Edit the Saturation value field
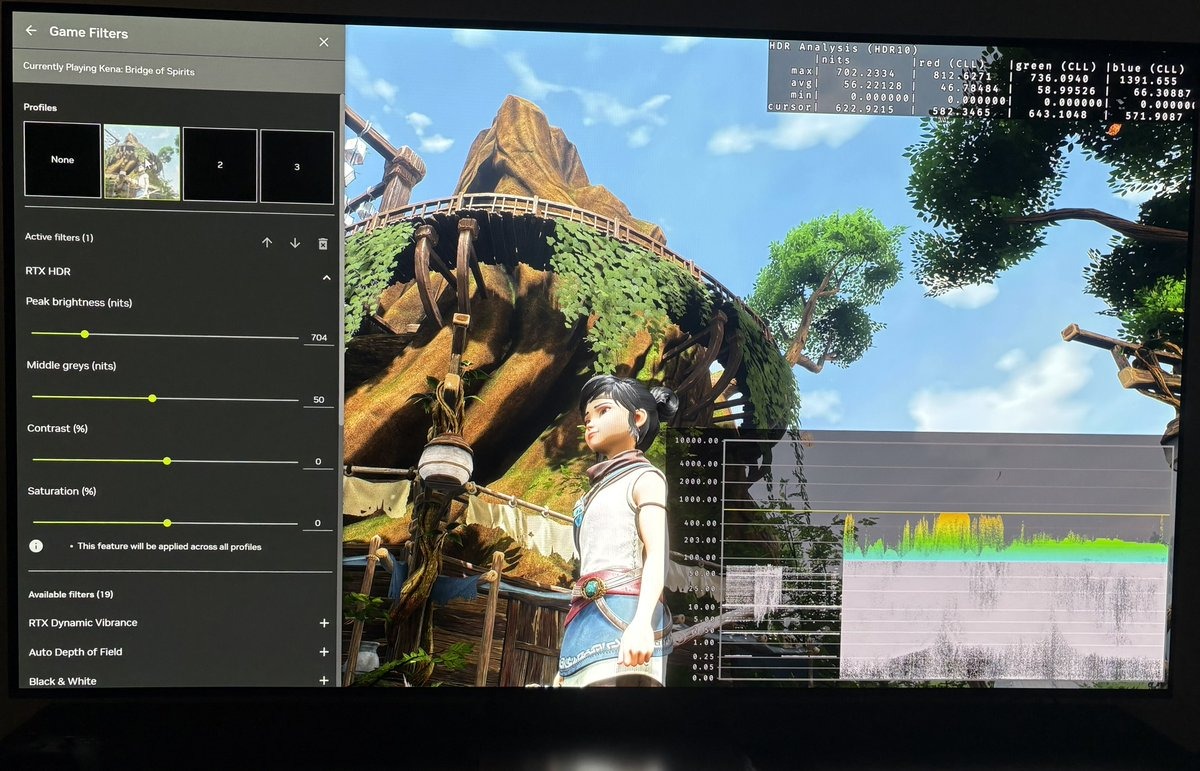Viewport: 1200px width, 771px height. pos(318,524)
